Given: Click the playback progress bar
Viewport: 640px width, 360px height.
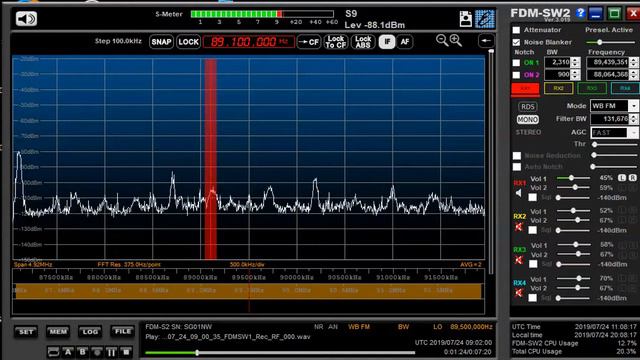Looking at the screenshot, I should (x=280, y=353).
